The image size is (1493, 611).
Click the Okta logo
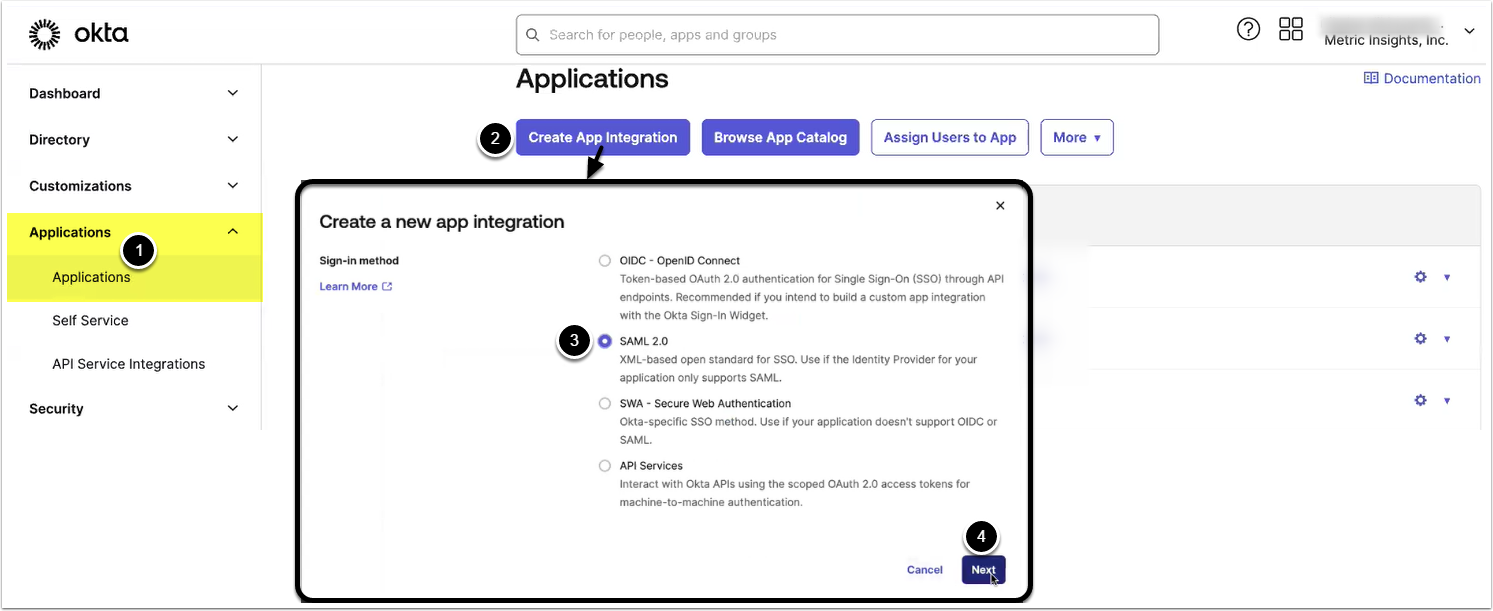(x=79, y=34)
